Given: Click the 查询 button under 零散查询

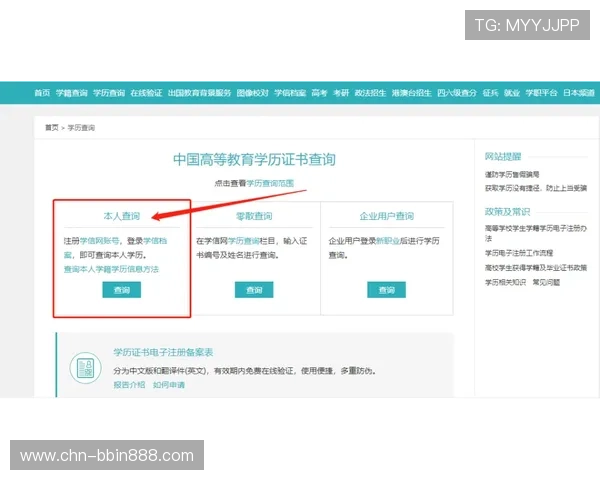Looking at the screenshot, I should coord(254,290).
